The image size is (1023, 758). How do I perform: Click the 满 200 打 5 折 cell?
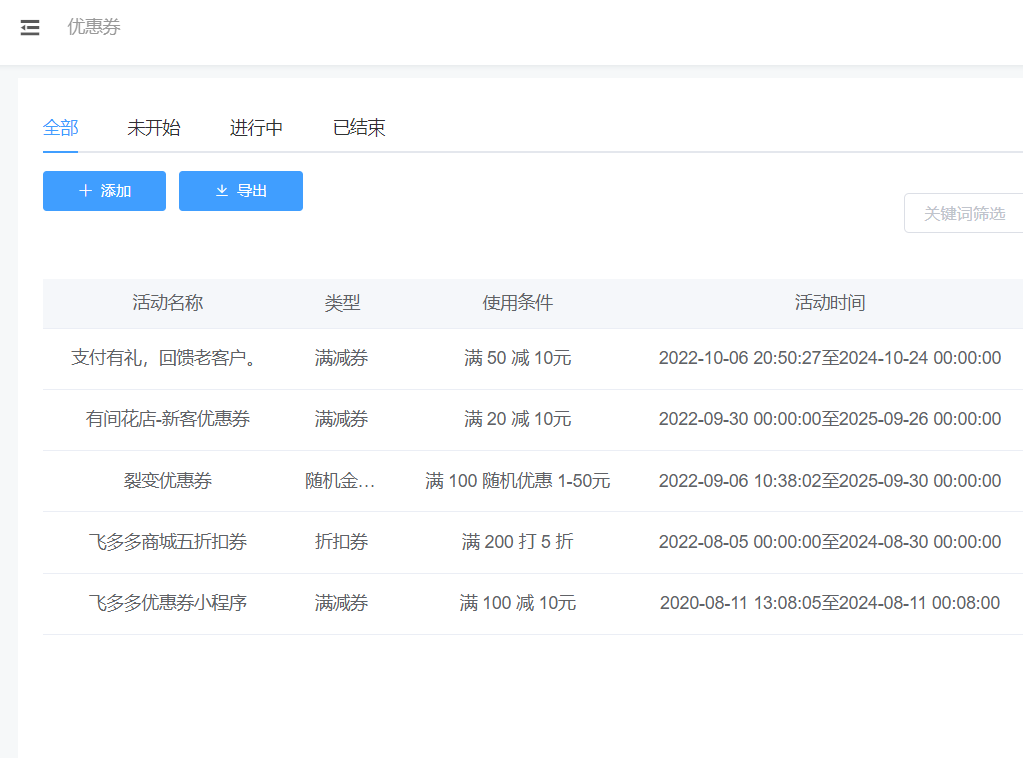(517, 542)
